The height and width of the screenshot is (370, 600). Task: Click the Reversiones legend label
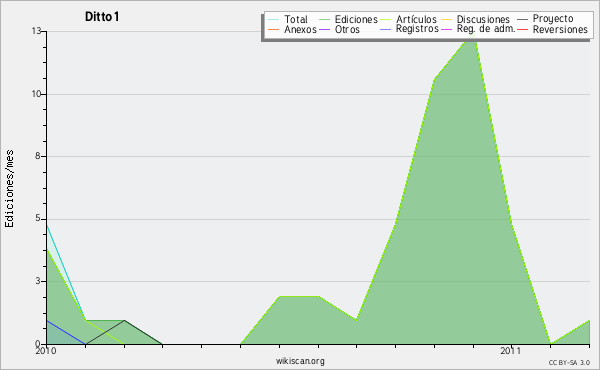pyautogui.click(x=560, y=29)
